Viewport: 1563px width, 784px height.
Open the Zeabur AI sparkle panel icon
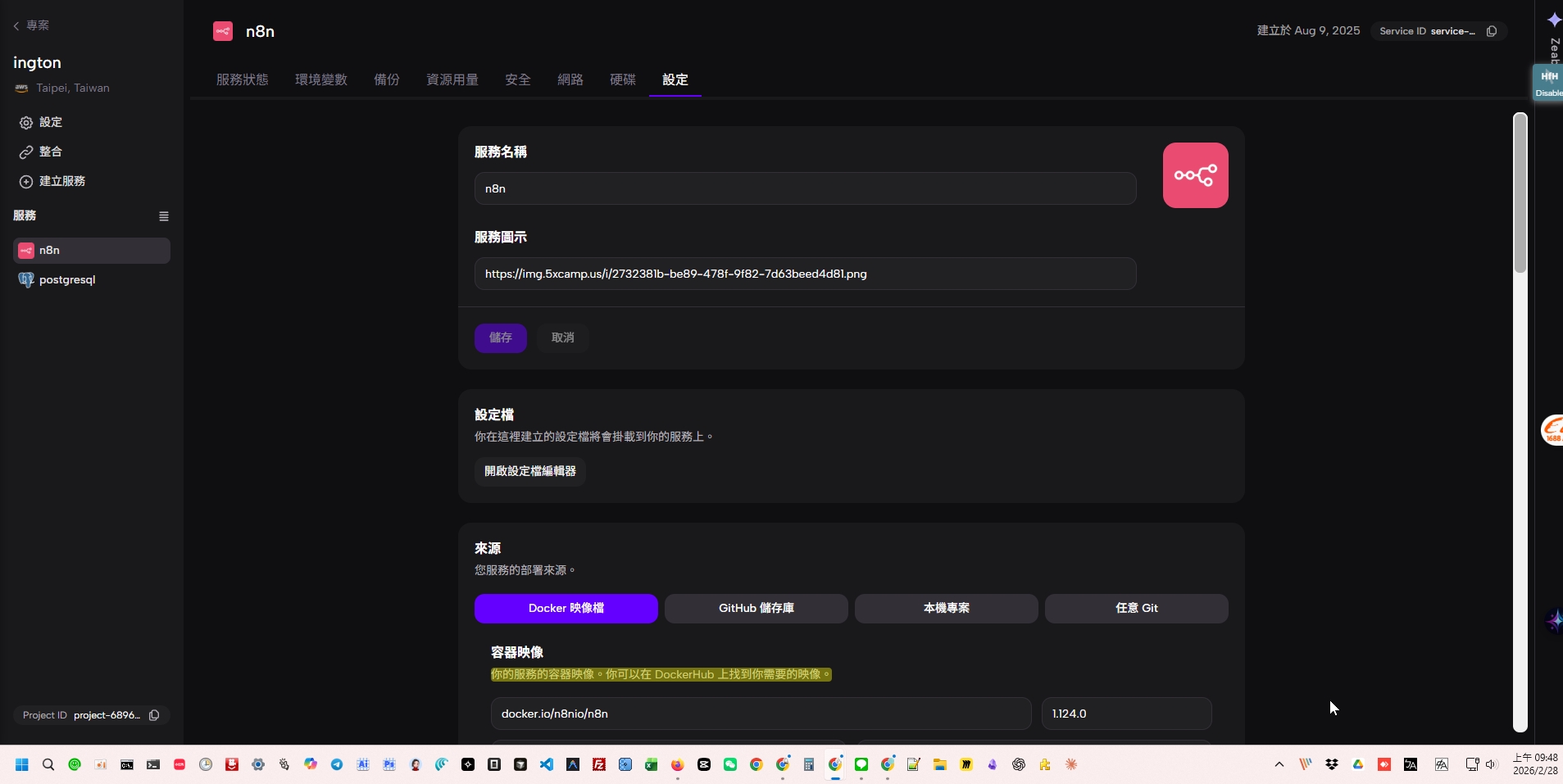(x=1554, y=19)
